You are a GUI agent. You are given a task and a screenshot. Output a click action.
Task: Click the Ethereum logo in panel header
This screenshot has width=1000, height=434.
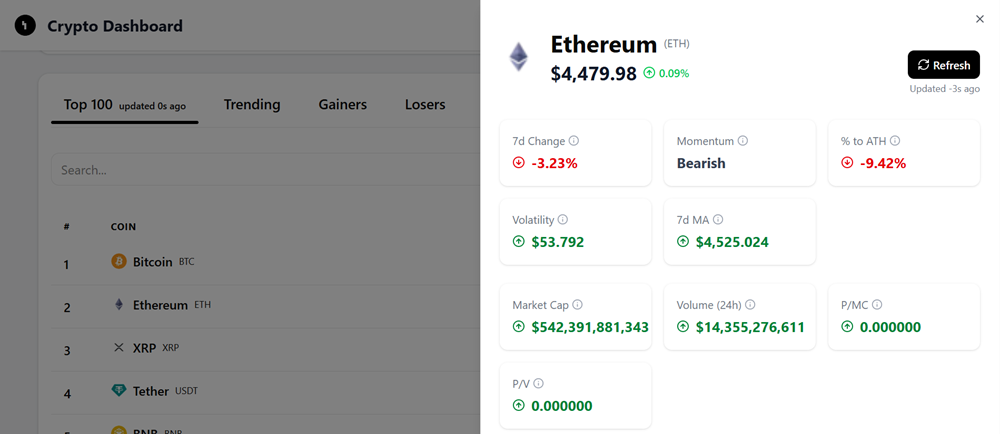[x=518, y=57]
